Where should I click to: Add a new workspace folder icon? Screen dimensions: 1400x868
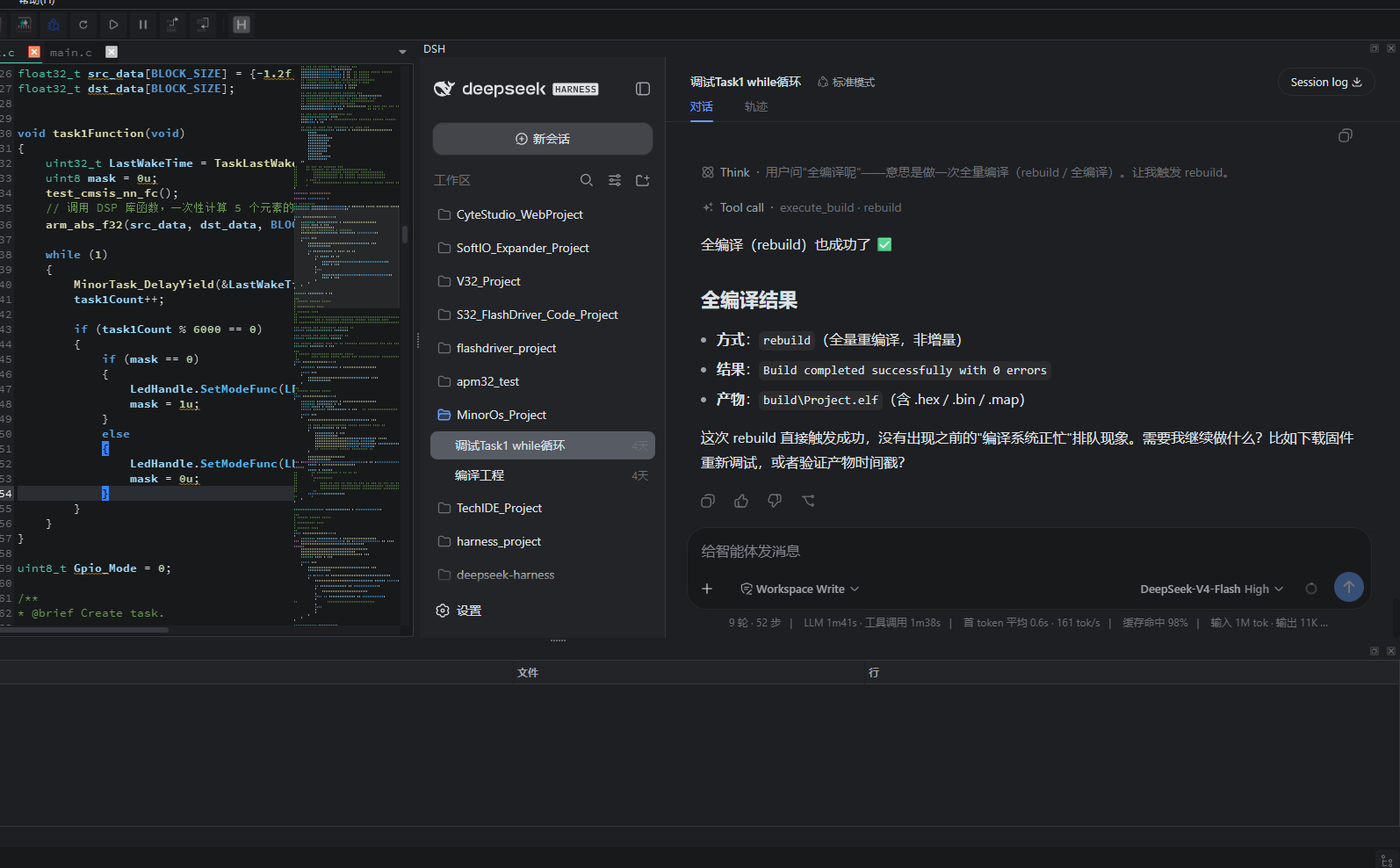(x=643, y=180)
